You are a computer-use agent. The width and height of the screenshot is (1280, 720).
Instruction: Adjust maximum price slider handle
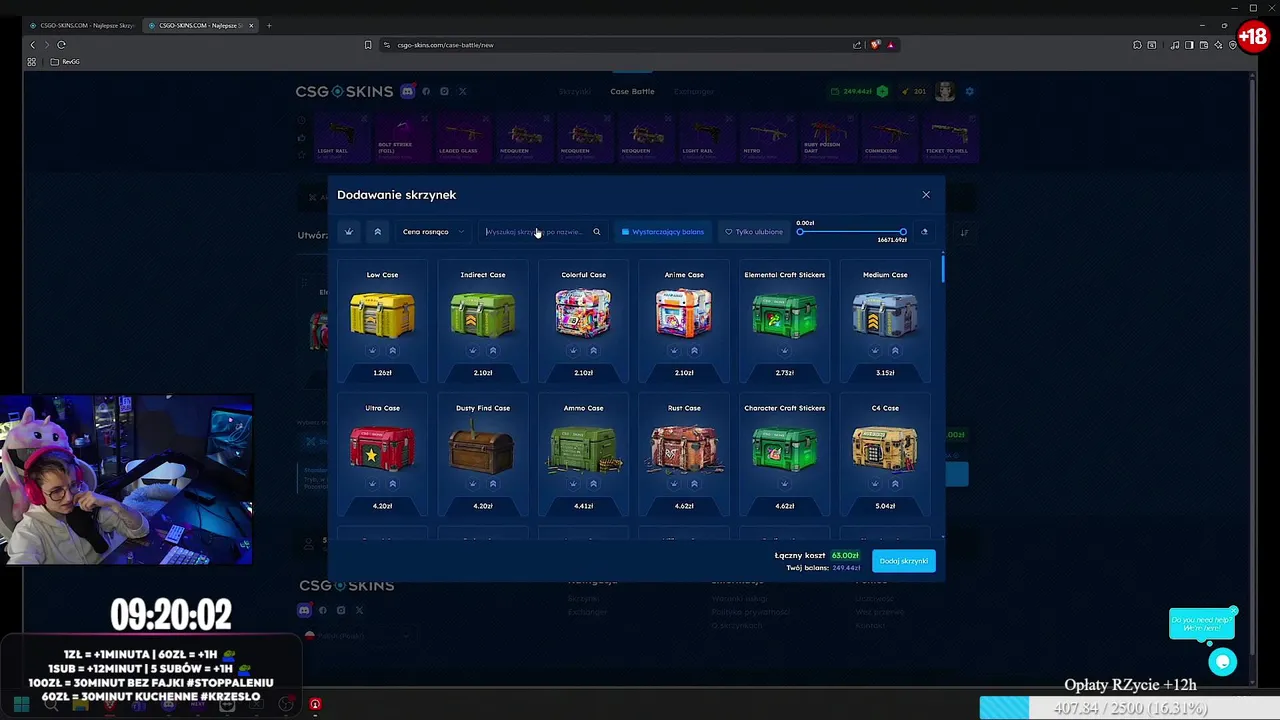(x=903, y=232)
